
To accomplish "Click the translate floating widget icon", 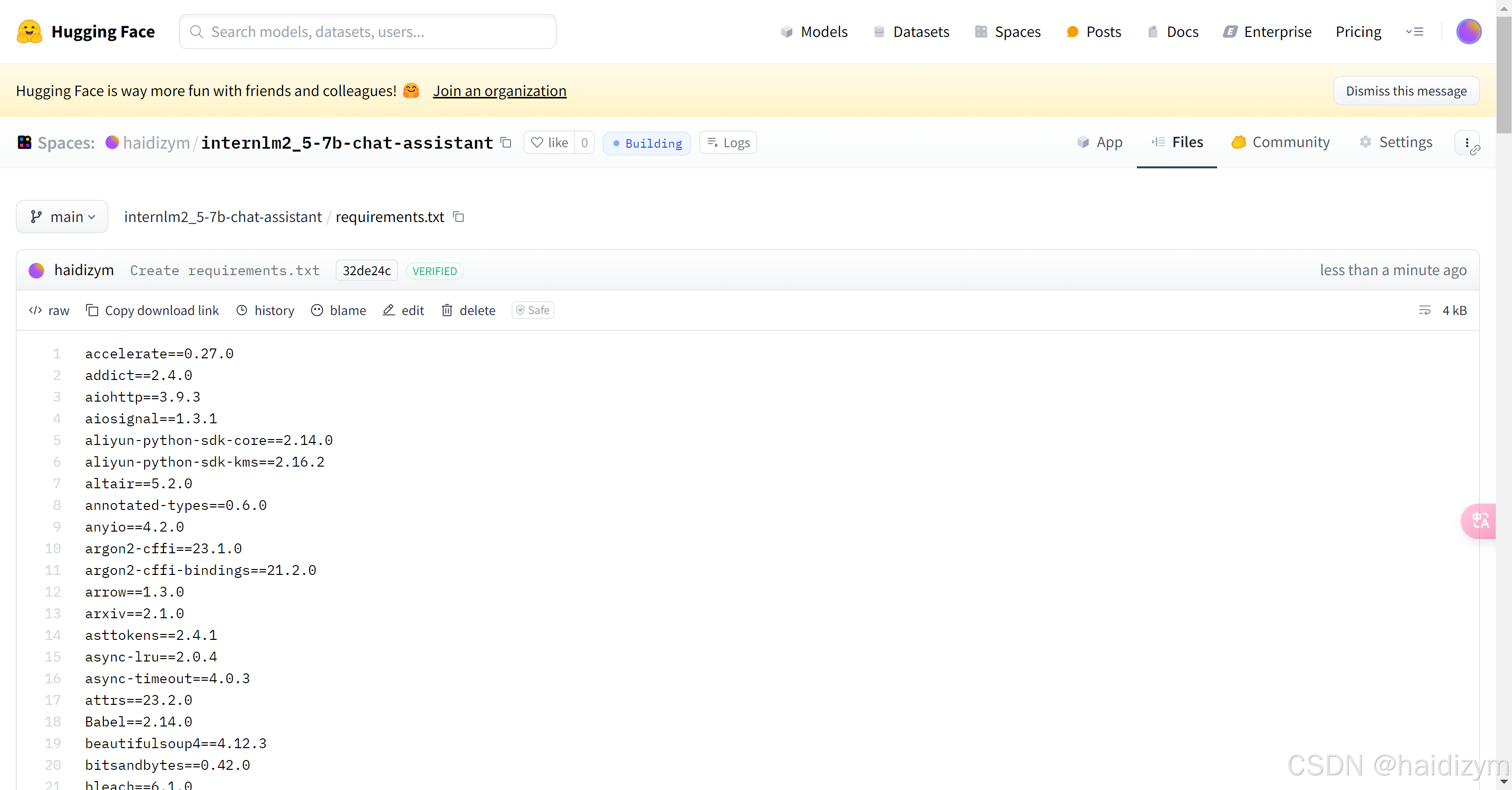I will click(1480, 521).
